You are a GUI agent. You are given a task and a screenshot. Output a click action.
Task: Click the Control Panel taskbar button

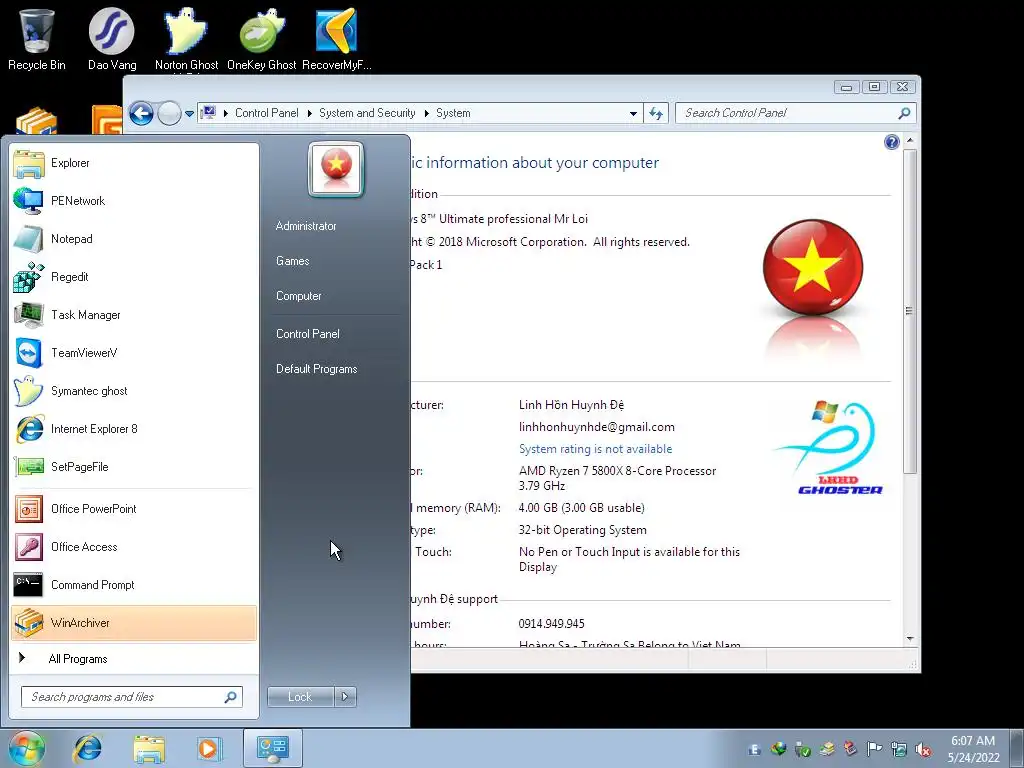point(272,748)
